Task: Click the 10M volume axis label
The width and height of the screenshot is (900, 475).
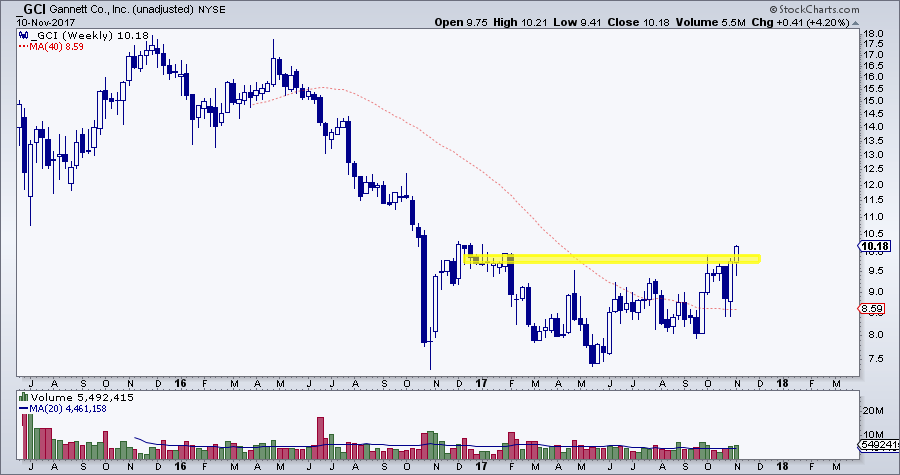Action: tap(873, 434)
